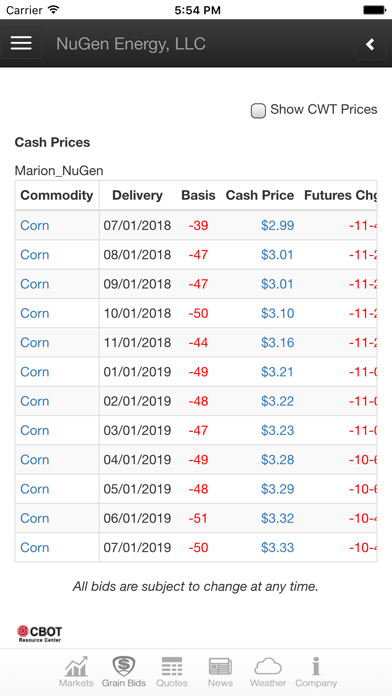Open the News tab

[x=220, y=672]
